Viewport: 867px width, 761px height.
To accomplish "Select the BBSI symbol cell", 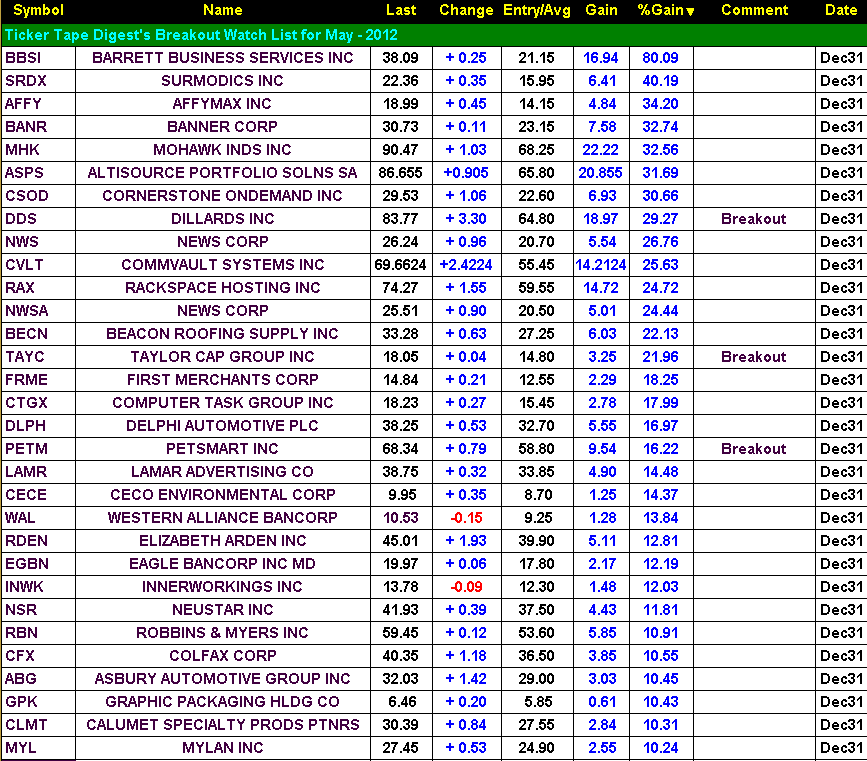I will click(x=38, y=58).
